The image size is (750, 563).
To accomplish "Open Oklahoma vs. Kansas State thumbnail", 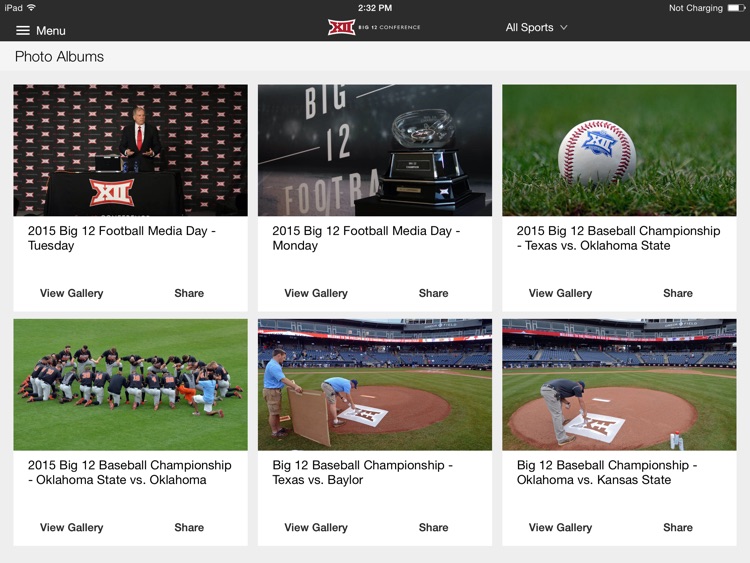I will pos(619,385).
